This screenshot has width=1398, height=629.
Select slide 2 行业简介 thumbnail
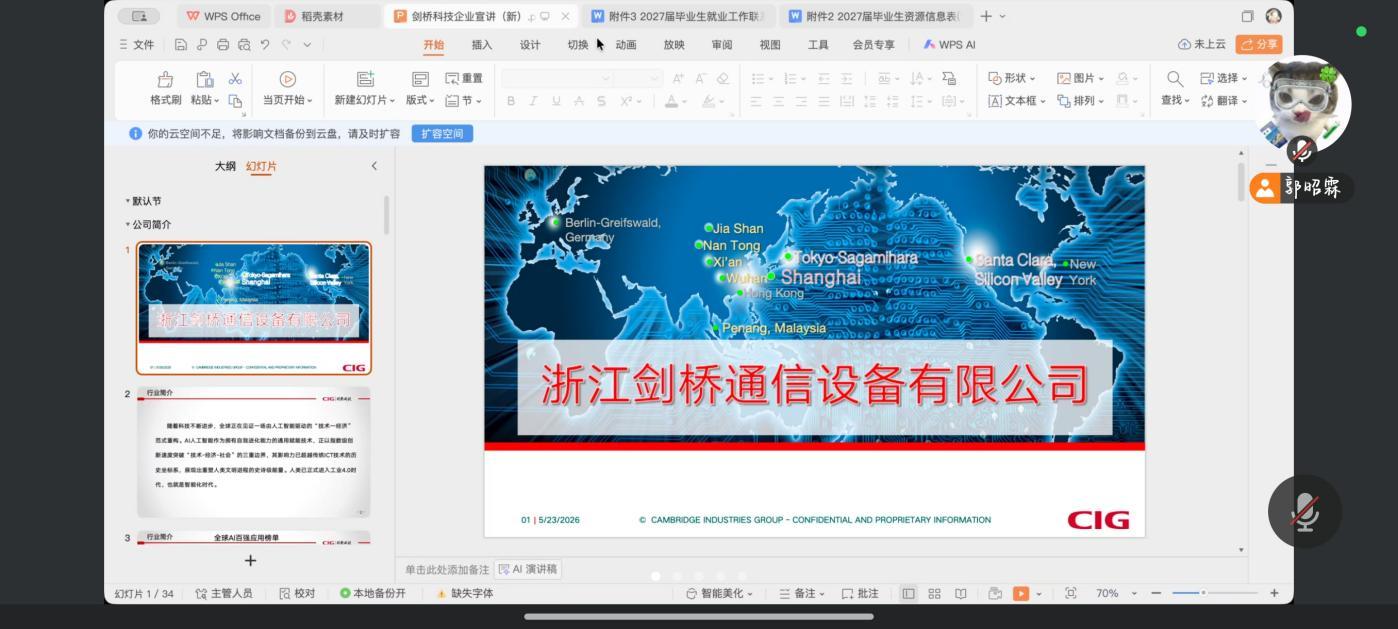254,452
